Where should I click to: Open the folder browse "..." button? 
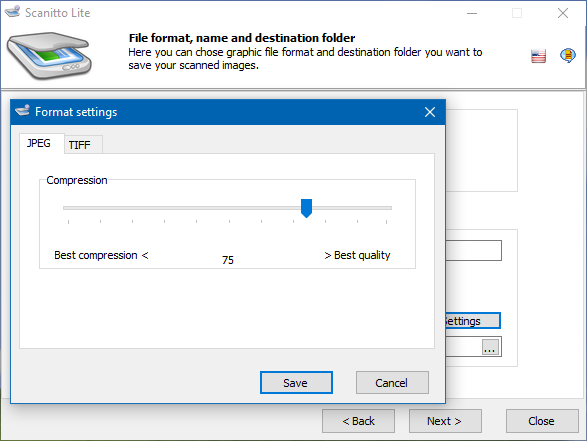tap(490, 347)
